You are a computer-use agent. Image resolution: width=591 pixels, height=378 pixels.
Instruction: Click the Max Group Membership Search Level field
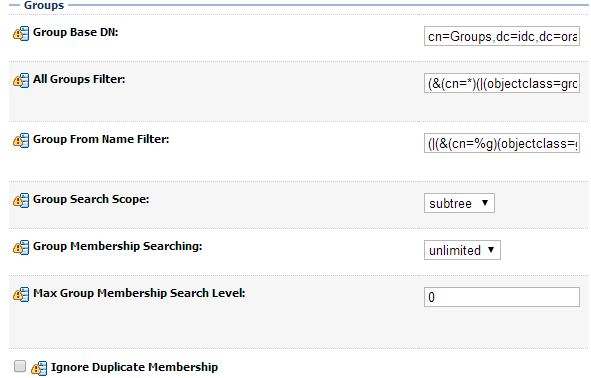(x=502, y=297)
